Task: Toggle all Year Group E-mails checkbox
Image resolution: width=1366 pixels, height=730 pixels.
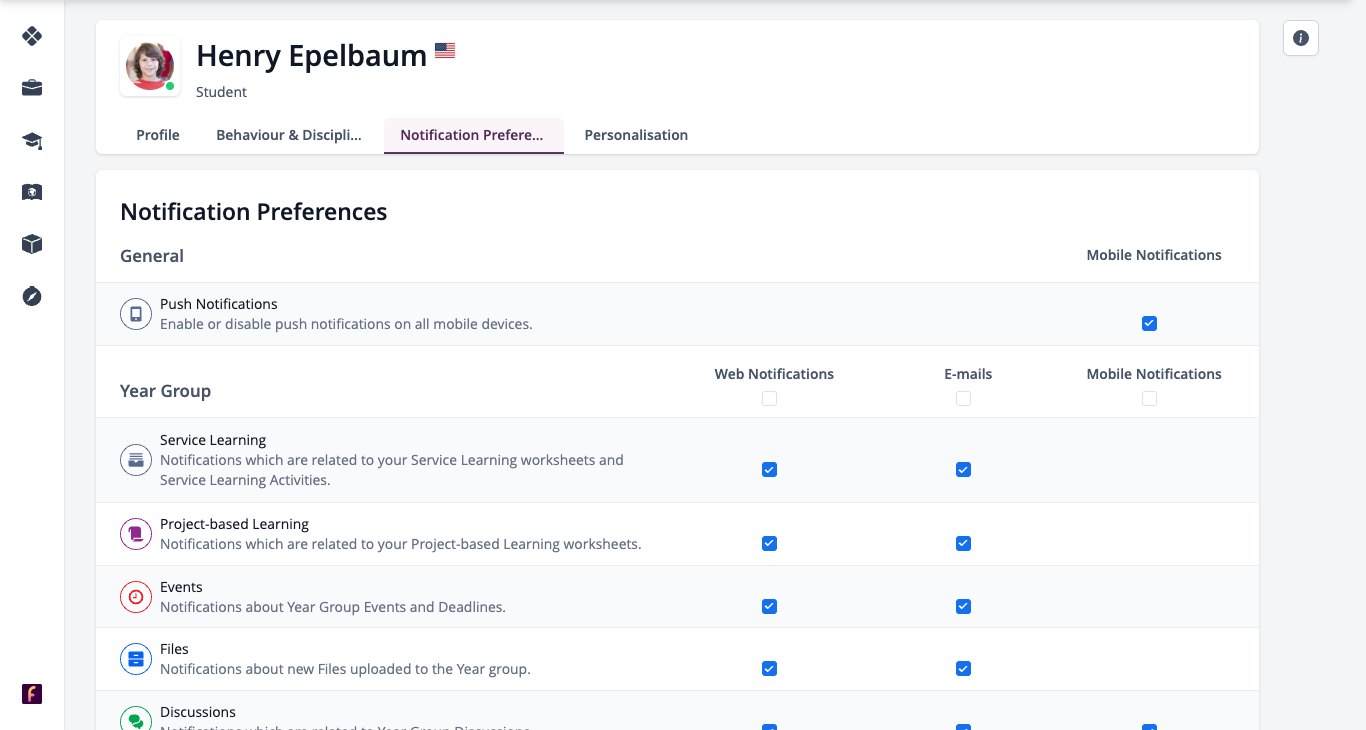Action: [963, 398]
